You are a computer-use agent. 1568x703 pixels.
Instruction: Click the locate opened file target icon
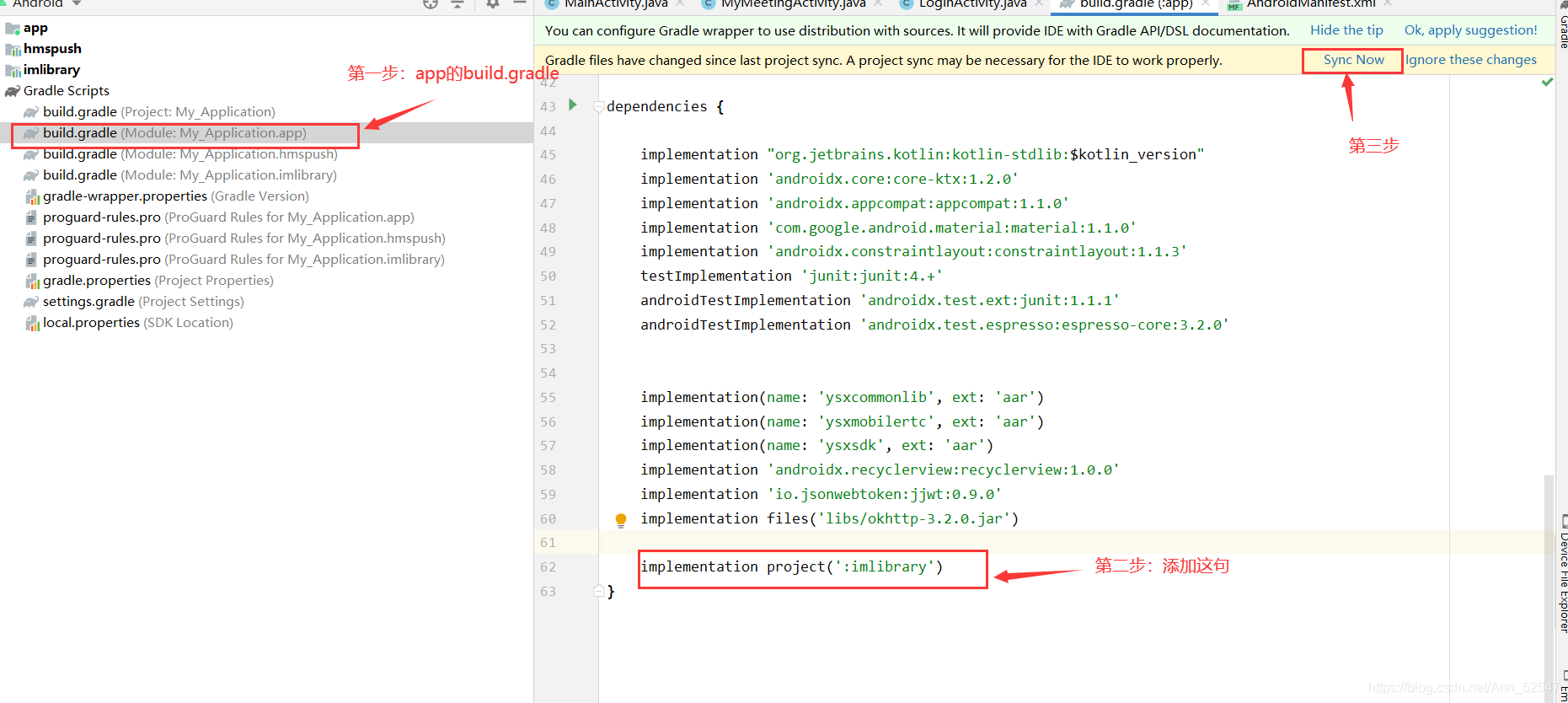(x=431, y=3)
